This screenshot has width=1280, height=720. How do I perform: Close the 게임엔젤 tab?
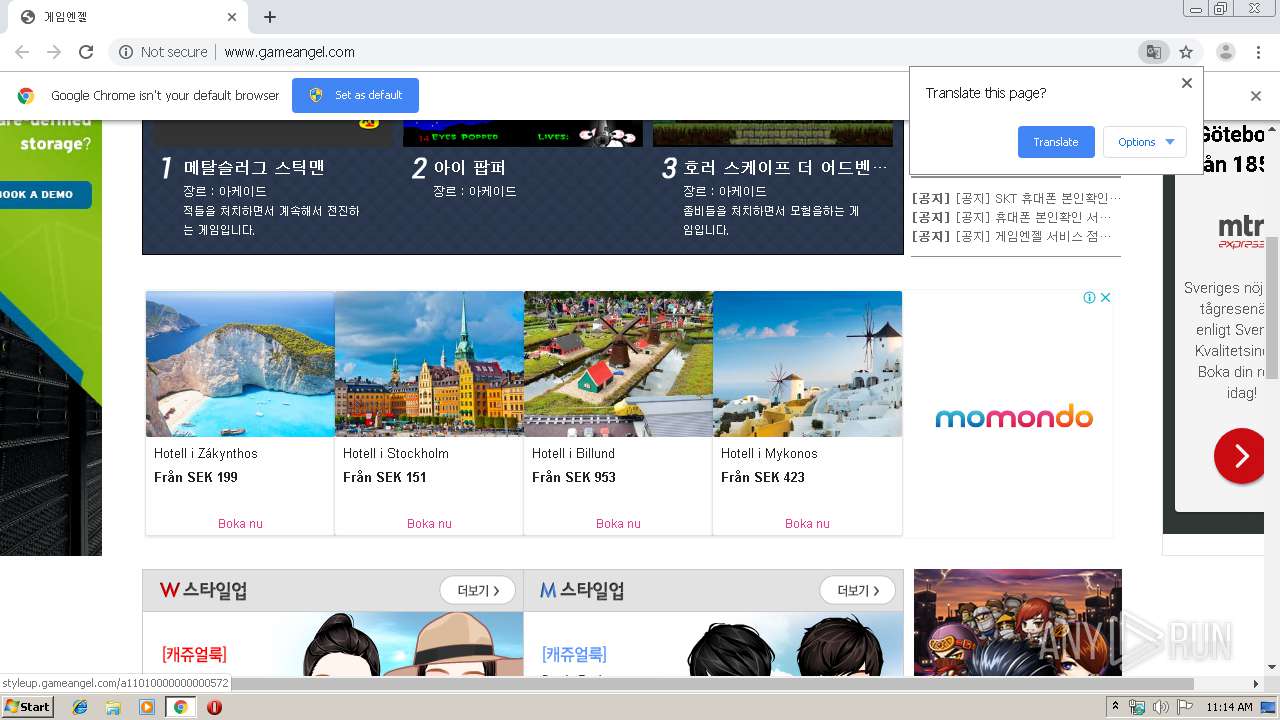pyautogui.click(x=232, y=17)
